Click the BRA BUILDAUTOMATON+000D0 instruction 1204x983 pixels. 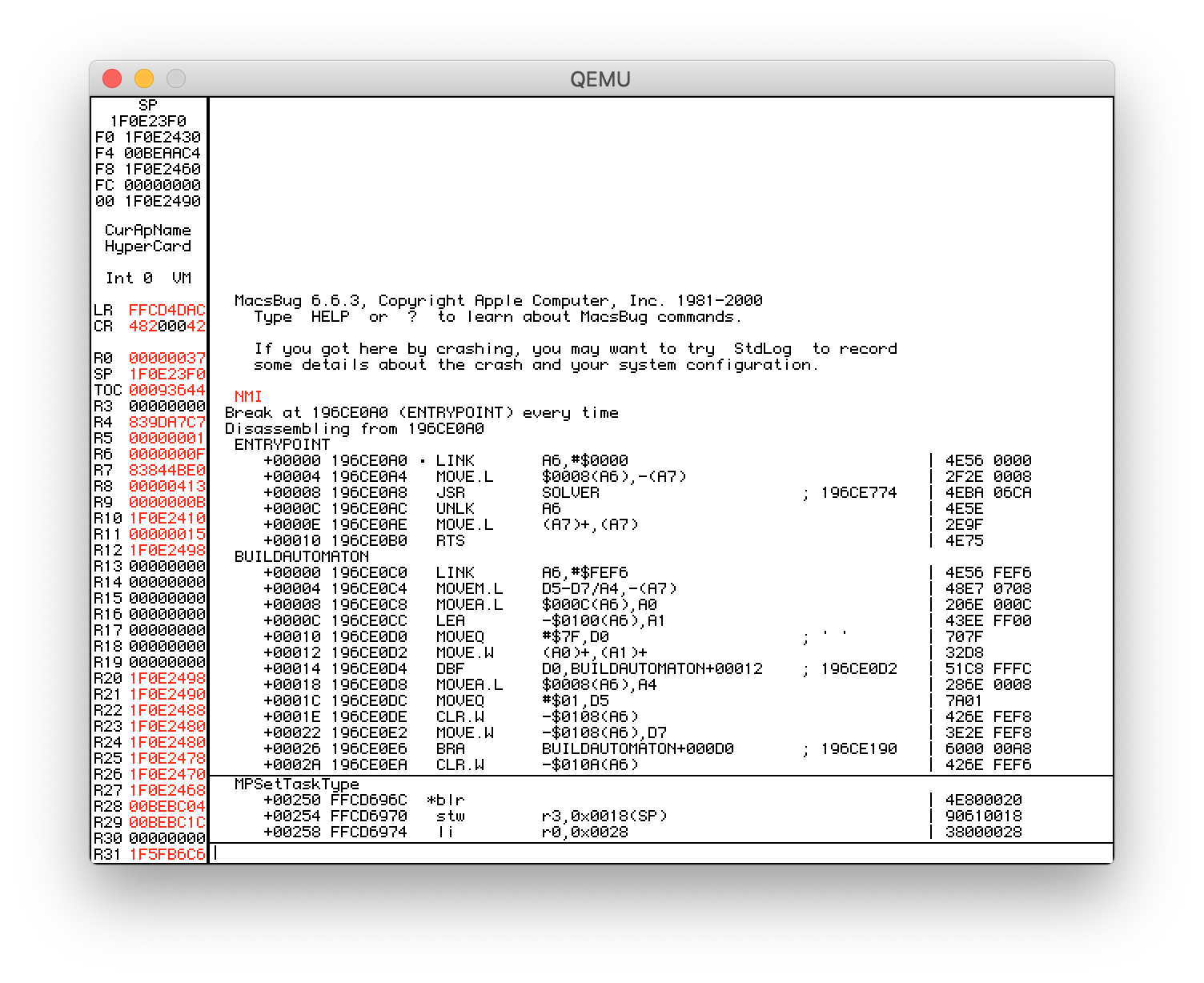(585, 748)
